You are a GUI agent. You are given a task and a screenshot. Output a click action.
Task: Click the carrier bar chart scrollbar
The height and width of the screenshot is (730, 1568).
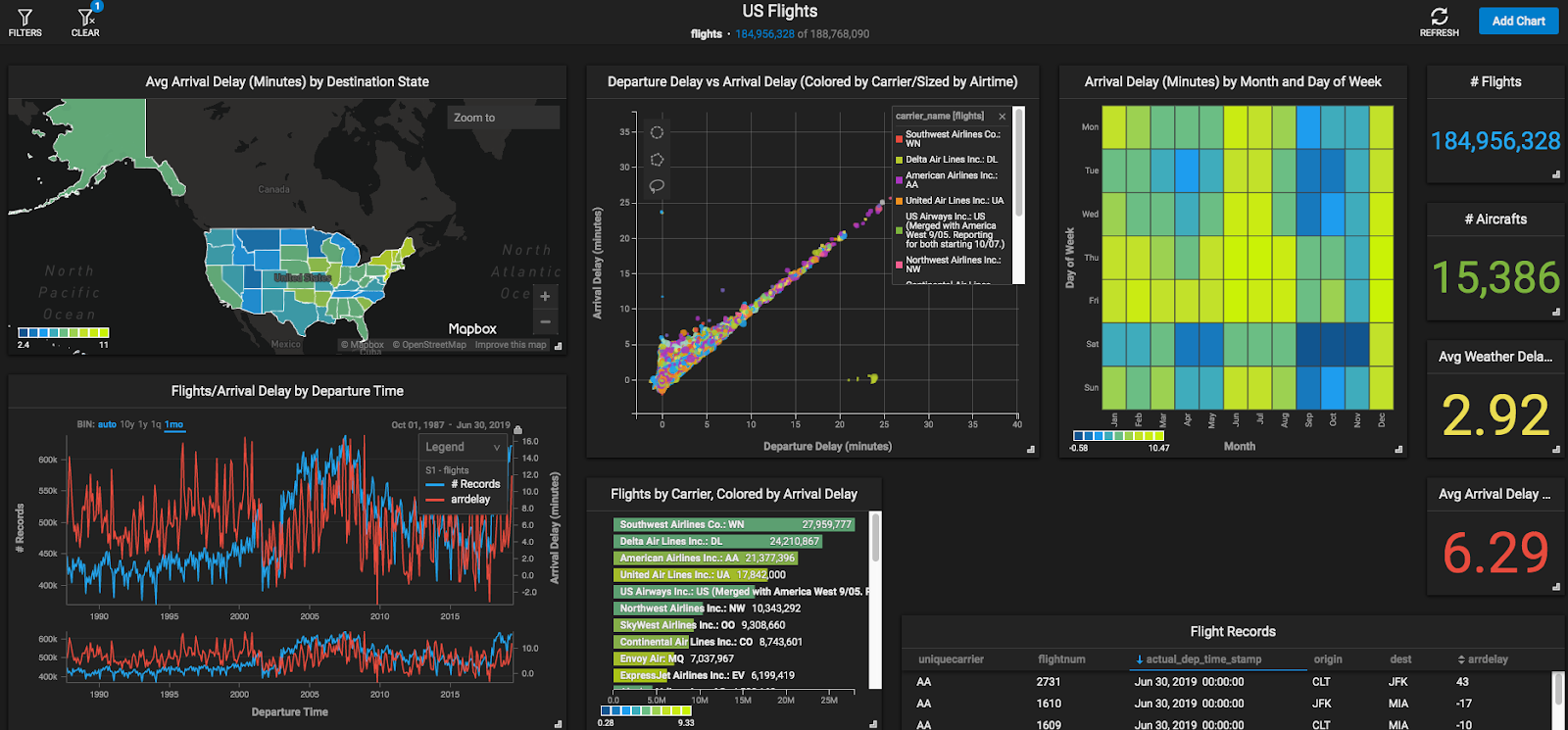875,539
